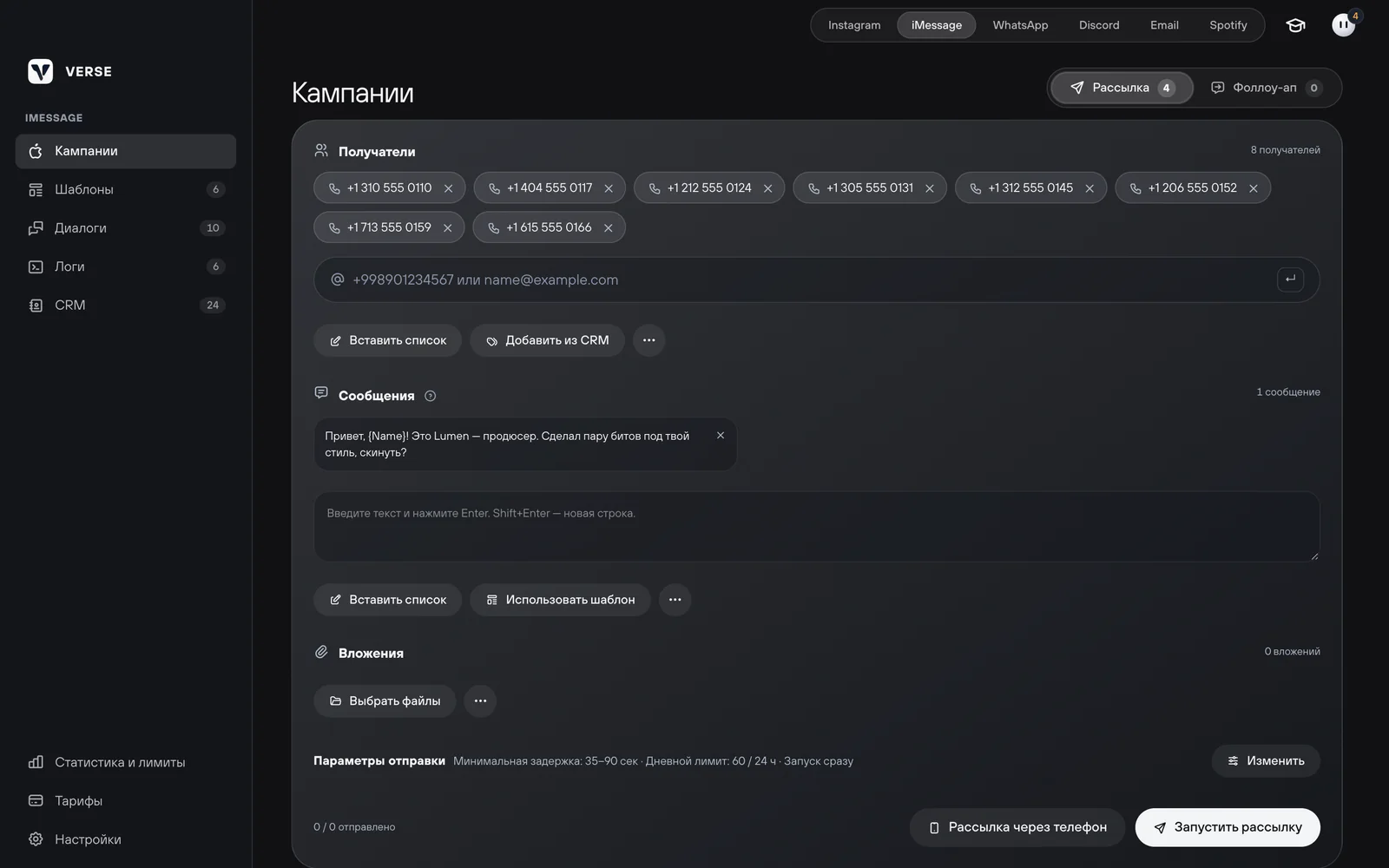The image size is (1389, 868).
Task: Open the graduation cap tutorial icon
Action: (1295, 25)
